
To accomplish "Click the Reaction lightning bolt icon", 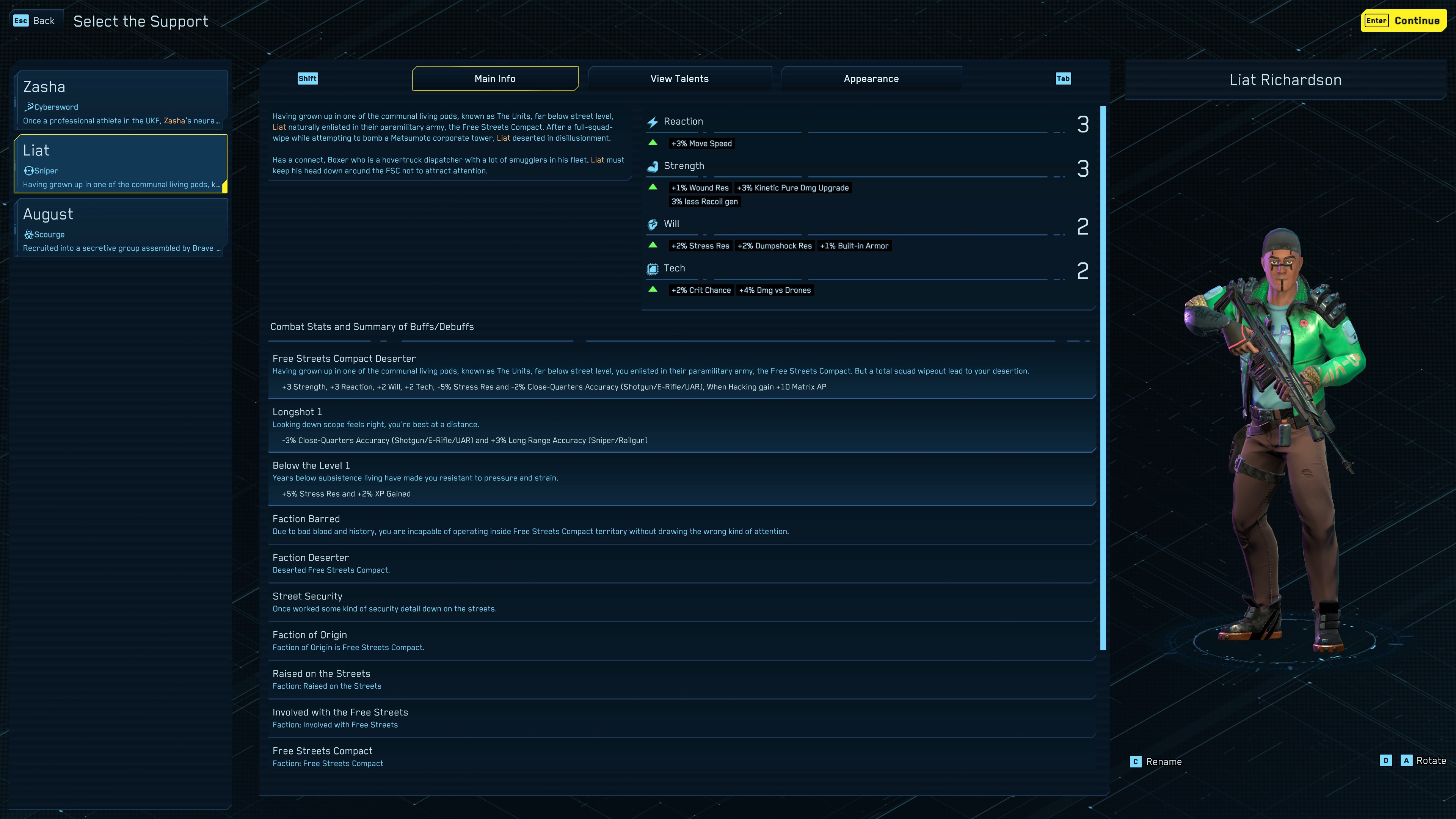I will [652, 122].
